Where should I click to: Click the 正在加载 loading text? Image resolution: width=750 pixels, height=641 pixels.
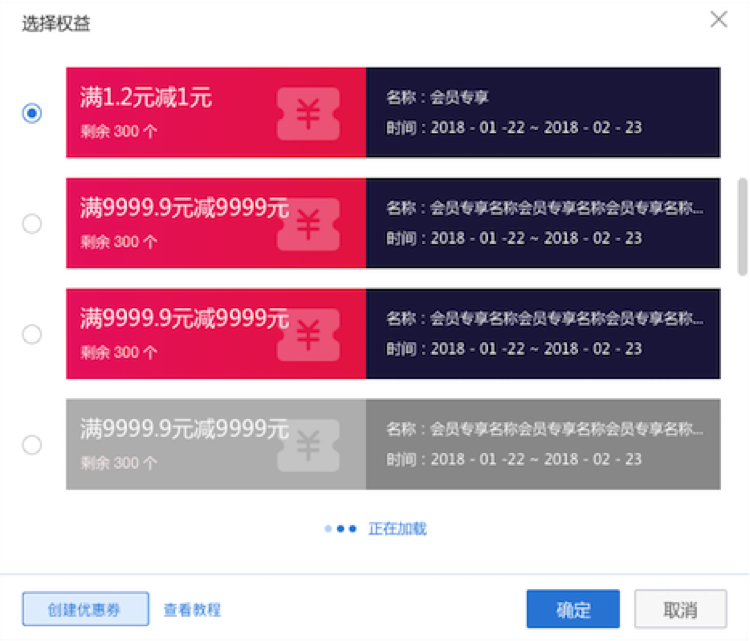coord(398,529)
